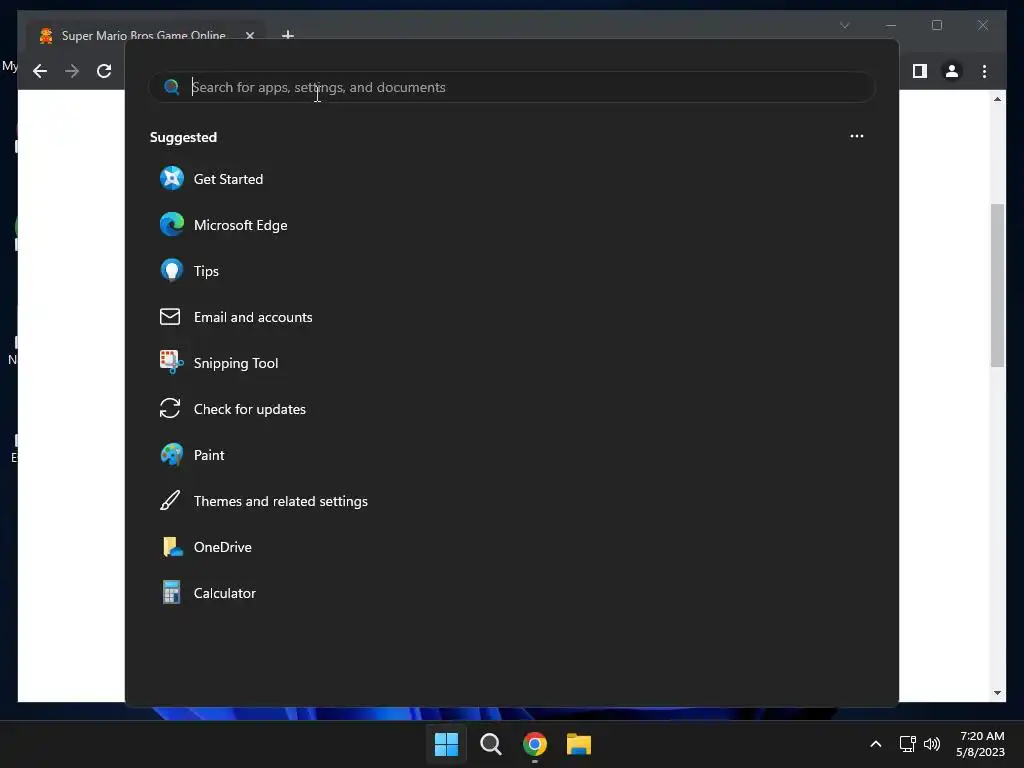Open Chrome's three-dot menu
Viewport: 1024px width, 768px height.
pos(984,71)
